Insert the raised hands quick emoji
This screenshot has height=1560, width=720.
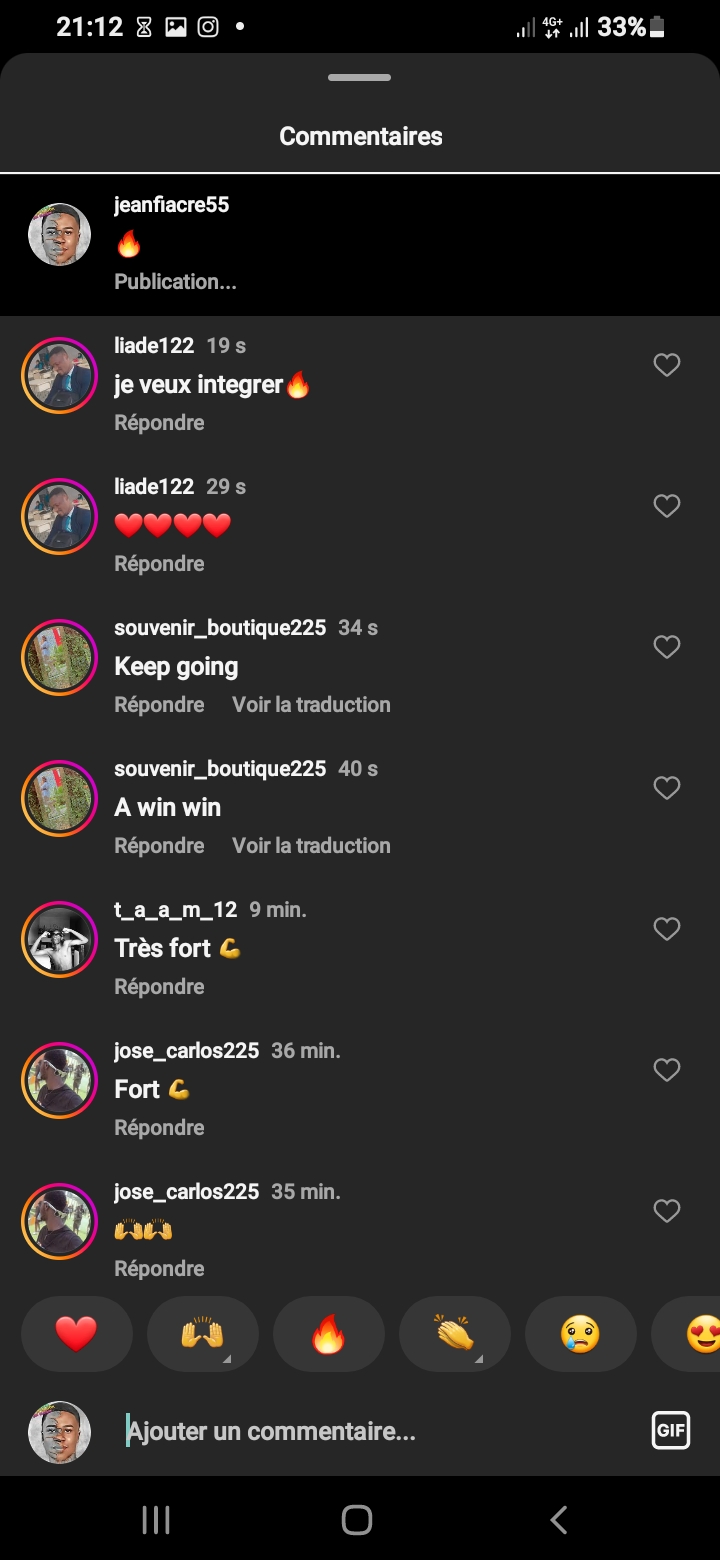pos(202,1334)
